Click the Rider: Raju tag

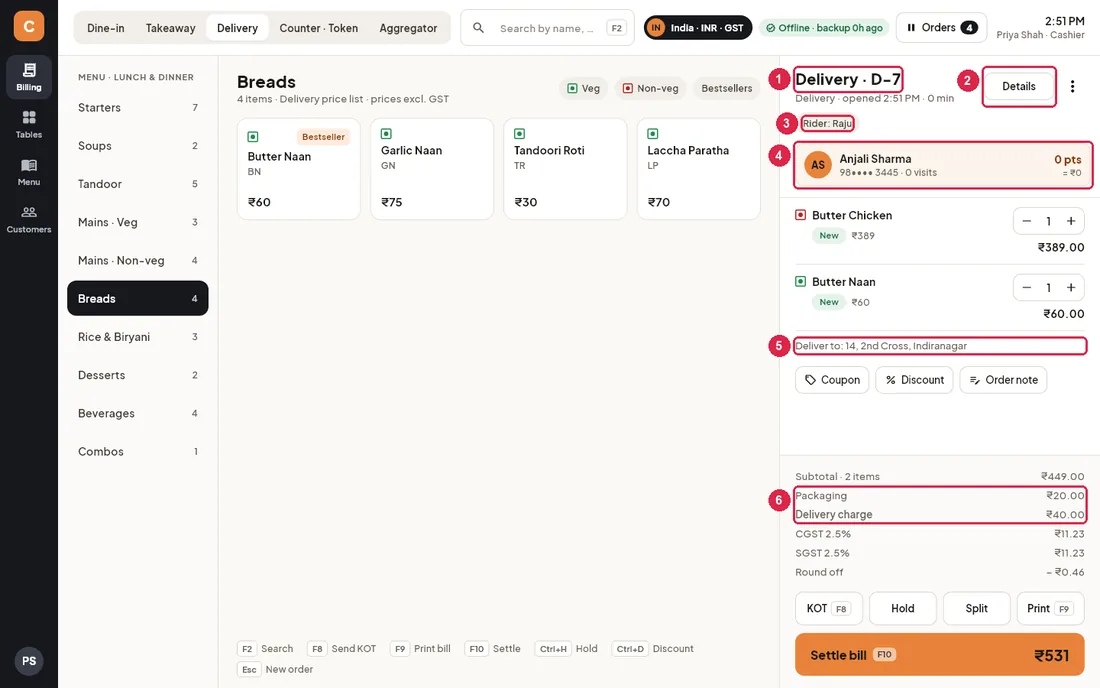point(828,123)
